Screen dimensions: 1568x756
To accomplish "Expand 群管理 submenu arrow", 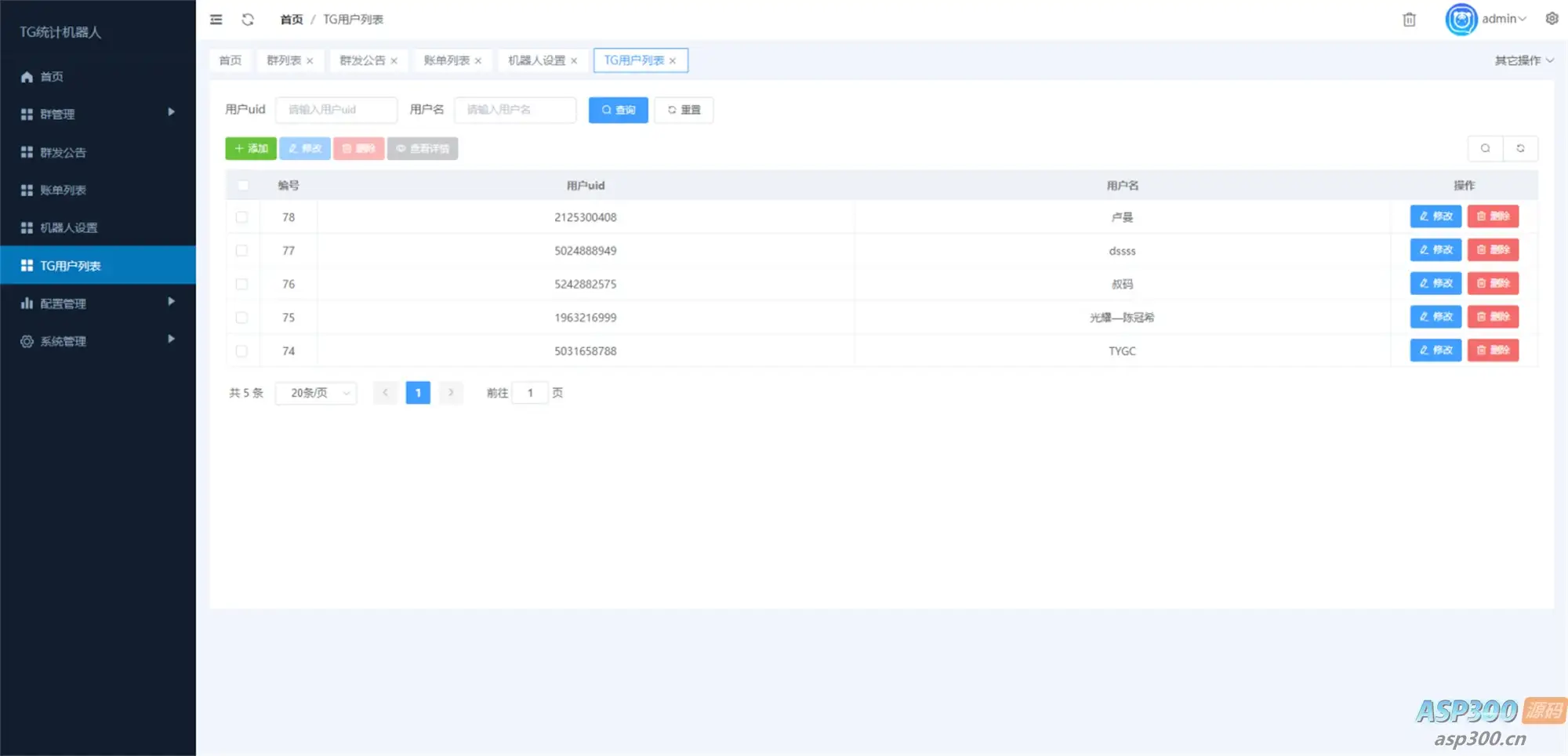I will 171,112.
